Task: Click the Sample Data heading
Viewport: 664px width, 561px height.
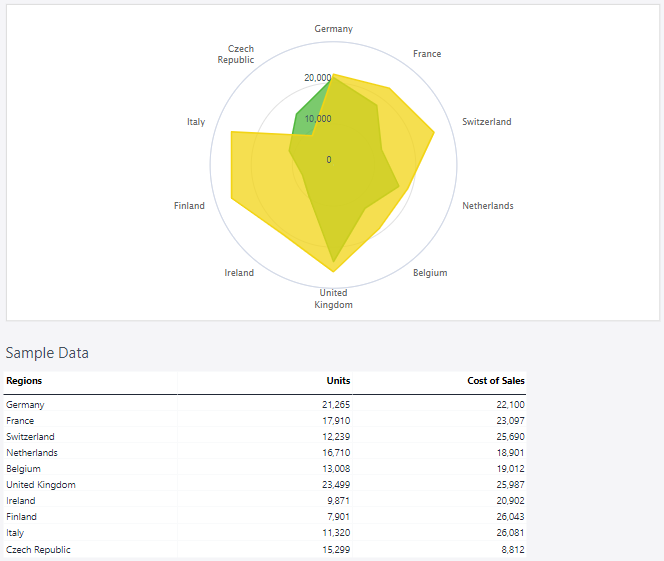Action: click(x=47, y=353)
